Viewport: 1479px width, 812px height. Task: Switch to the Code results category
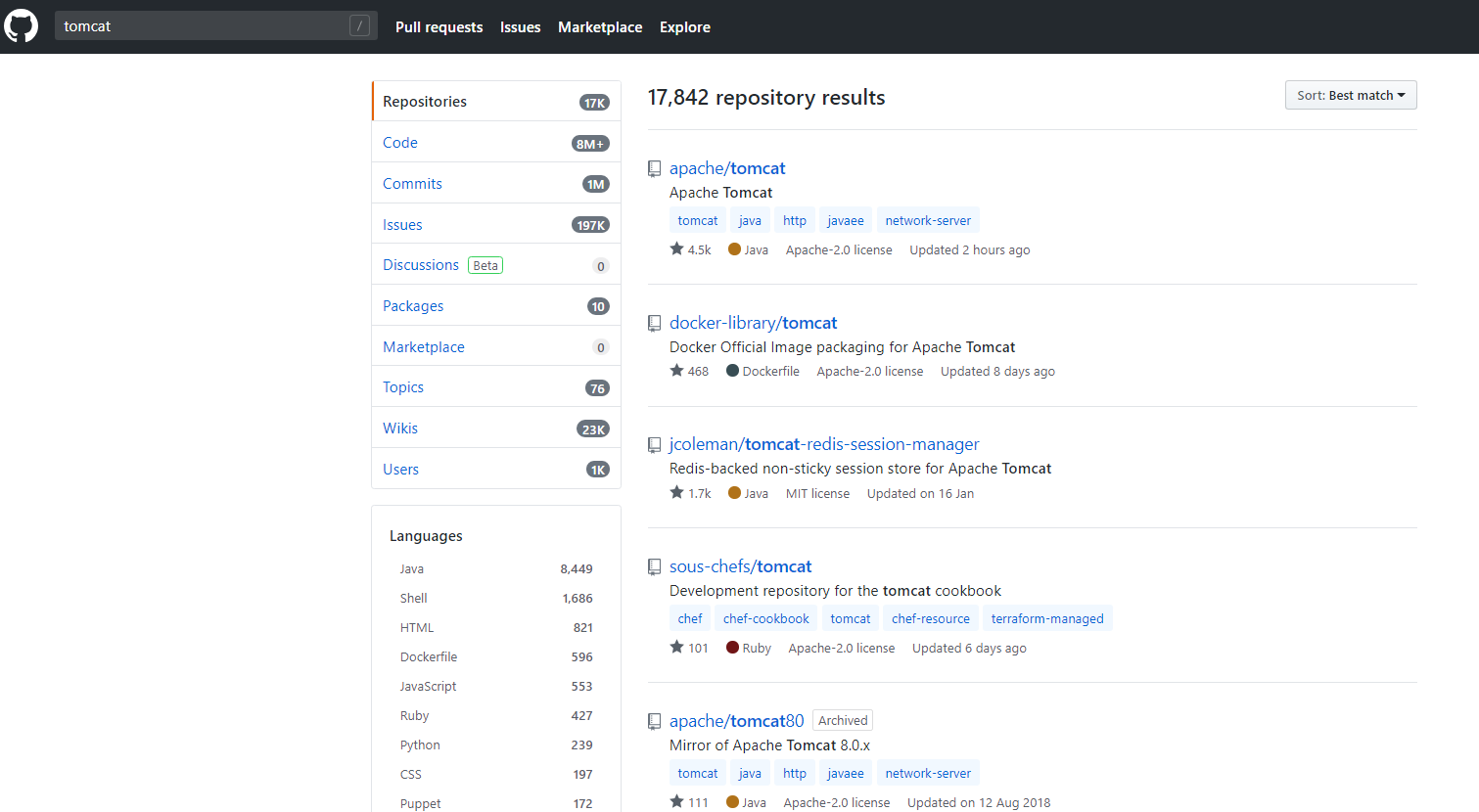tap(496, 143)
